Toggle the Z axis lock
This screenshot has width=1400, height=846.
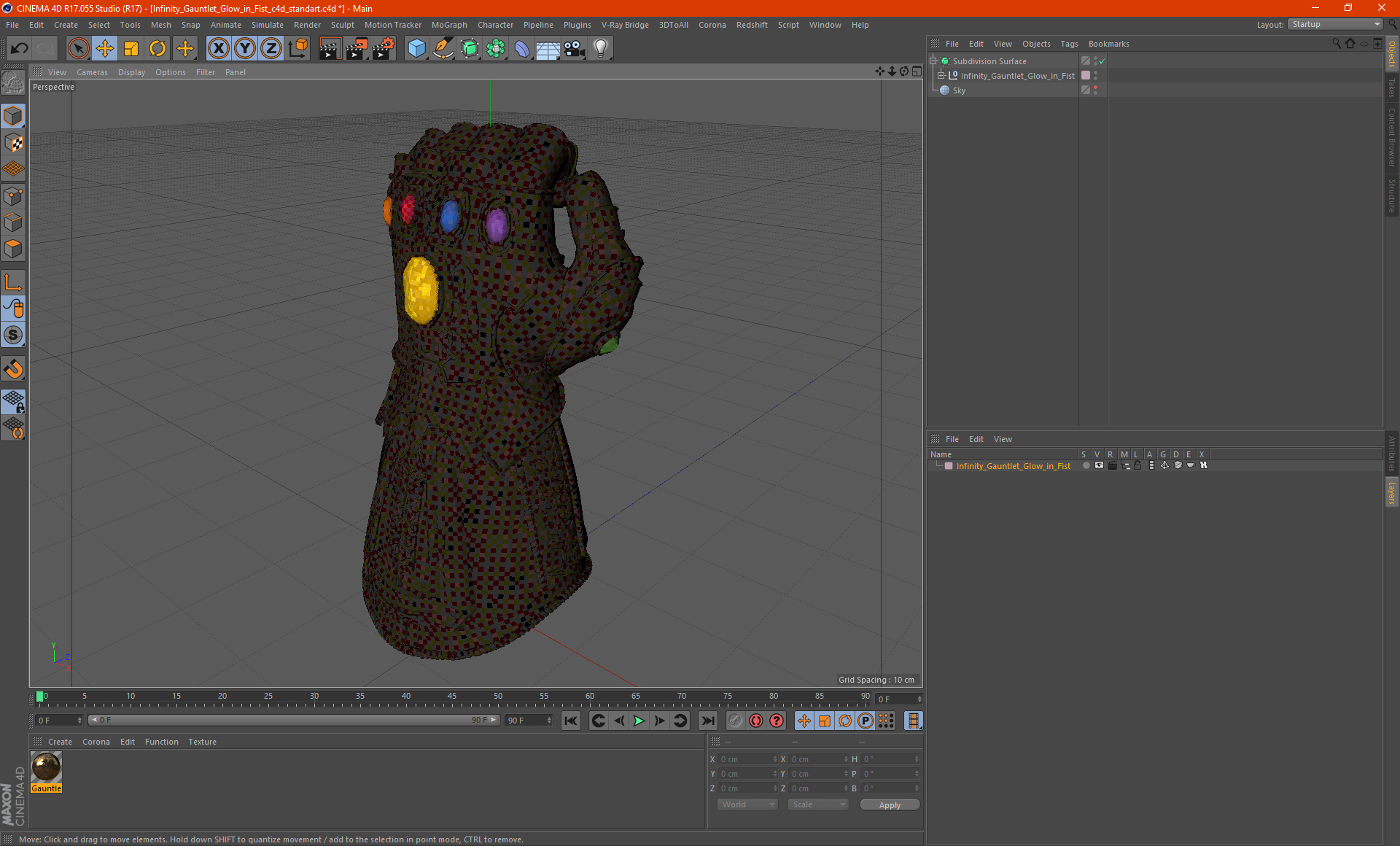point(271,49)
